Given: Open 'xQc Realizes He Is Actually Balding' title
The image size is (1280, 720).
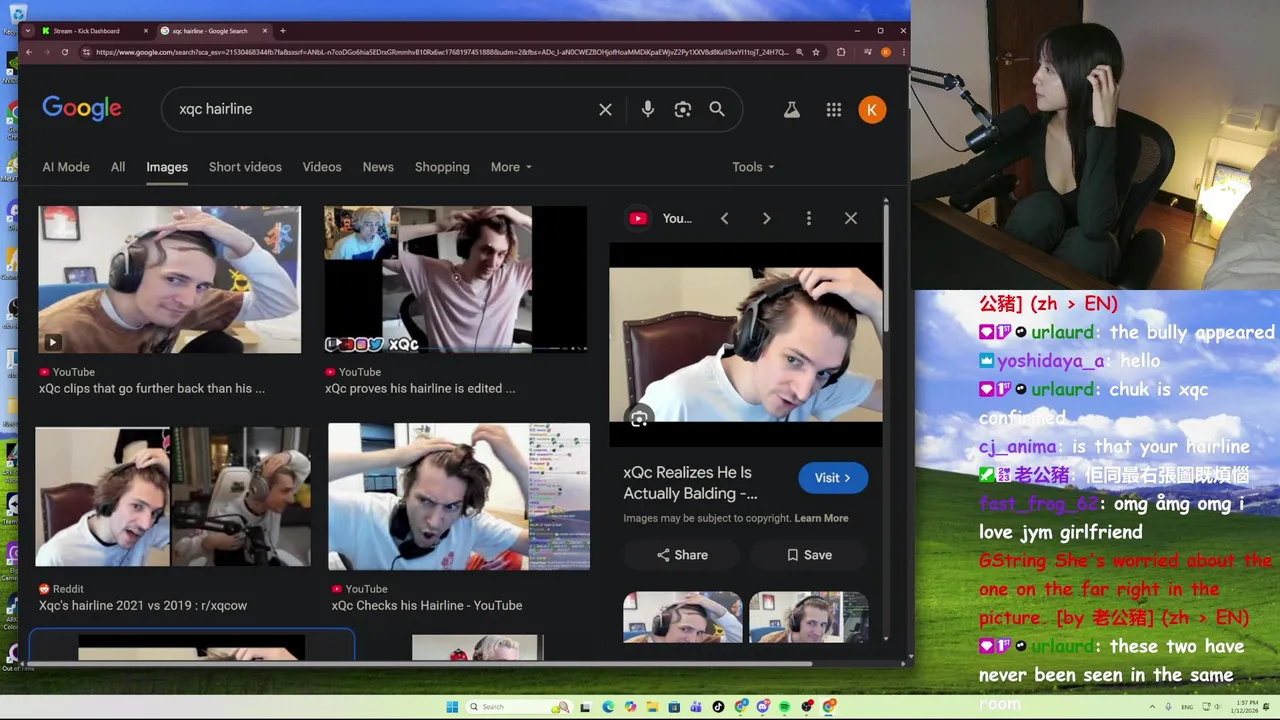Looking at the screenshot, I should [689, 483].
